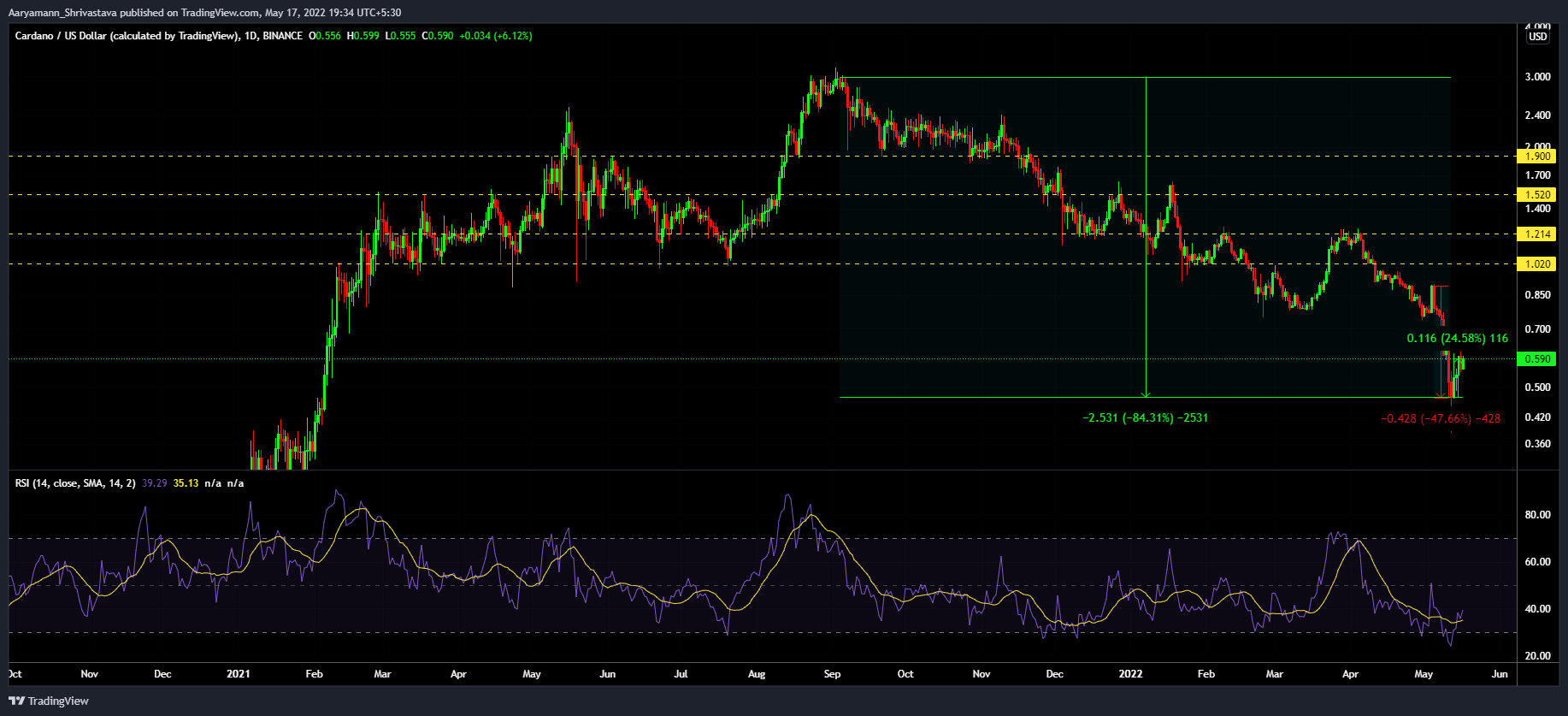This screenshot has width=1568, height=716.
Task: Click the TradingView logo in footer
Action: tap(49, 701)
